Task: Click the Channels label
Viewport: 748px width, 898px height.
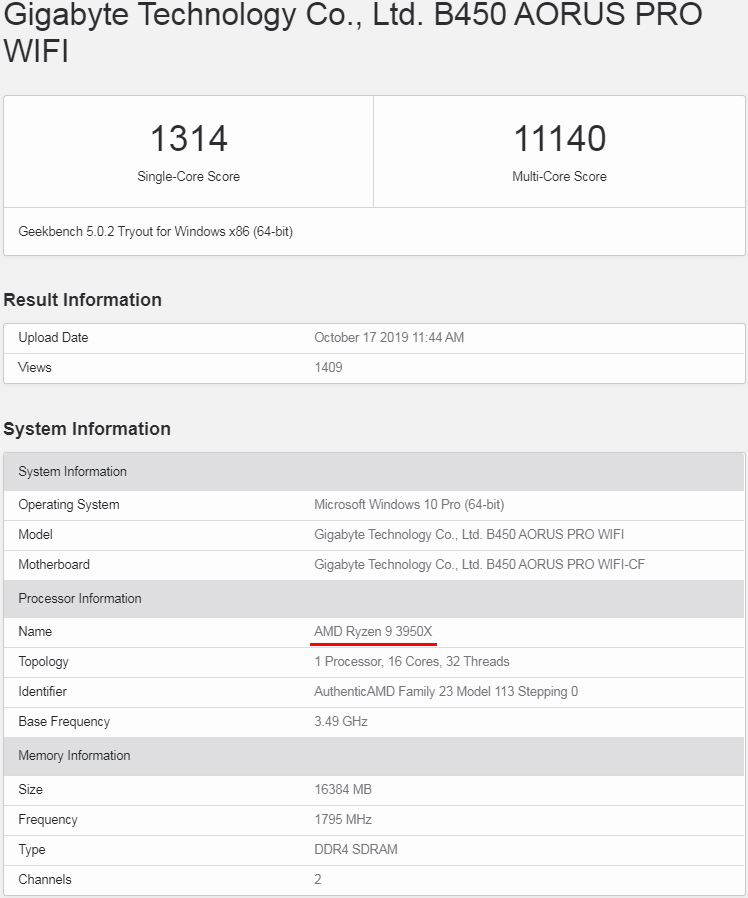Action: [45, 879]
